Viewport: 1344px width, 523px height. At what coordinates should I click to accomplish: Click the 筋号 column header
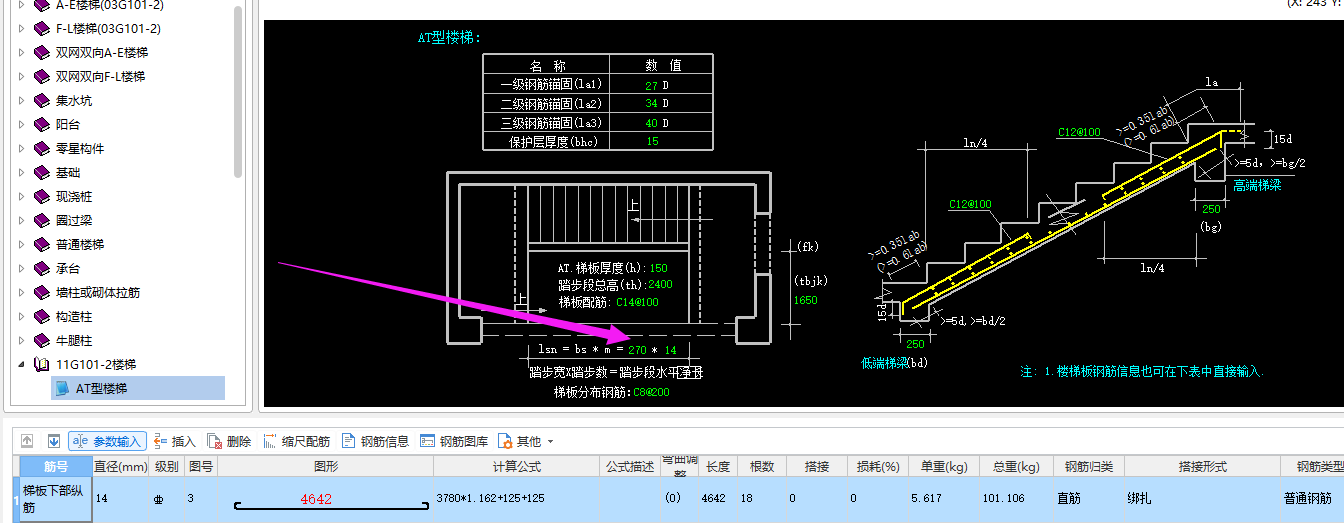pyautogui.click(x=56, y=467)
